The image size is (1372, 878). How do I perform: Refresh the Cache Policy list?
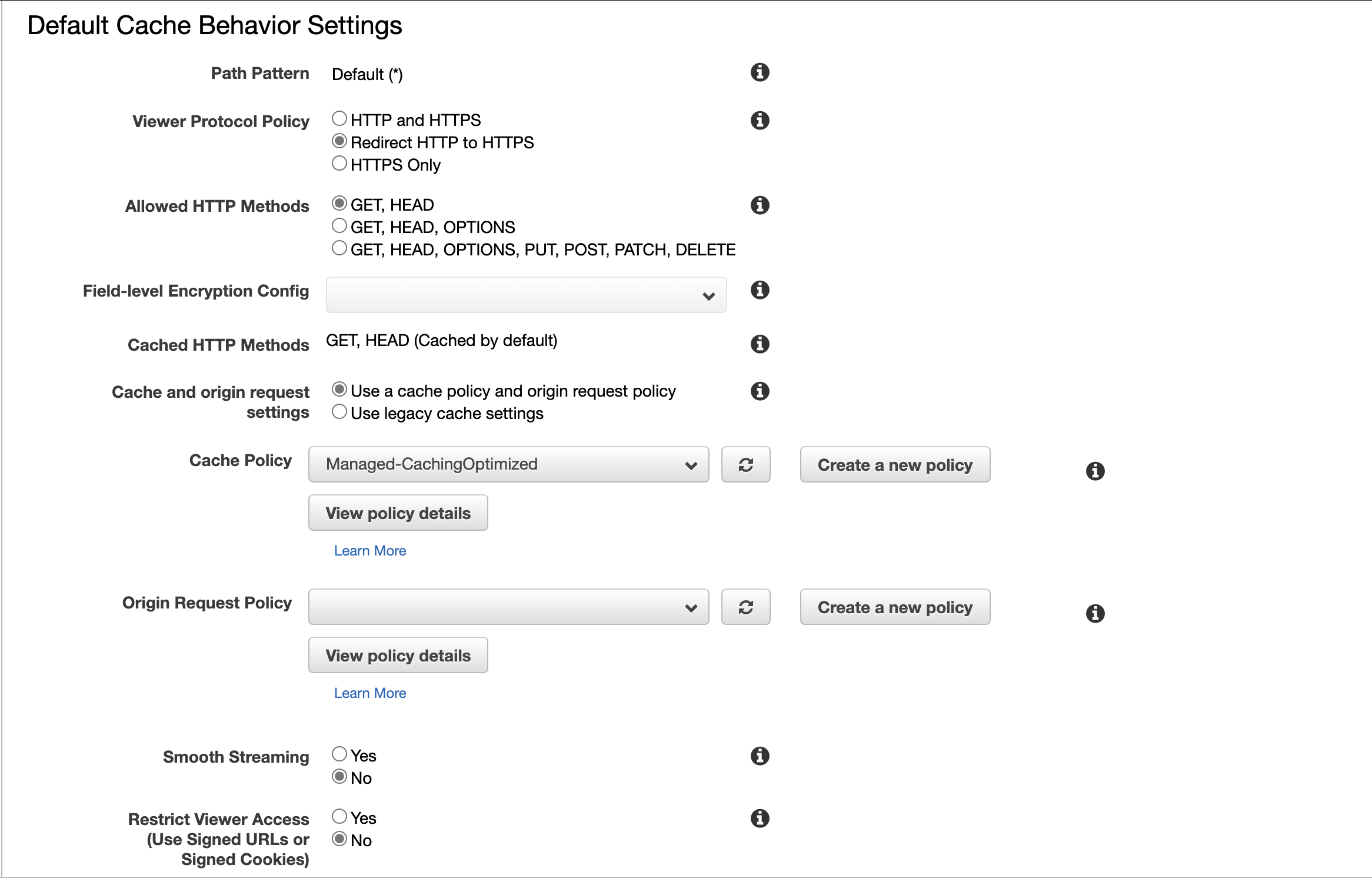[x=746, y=465]
